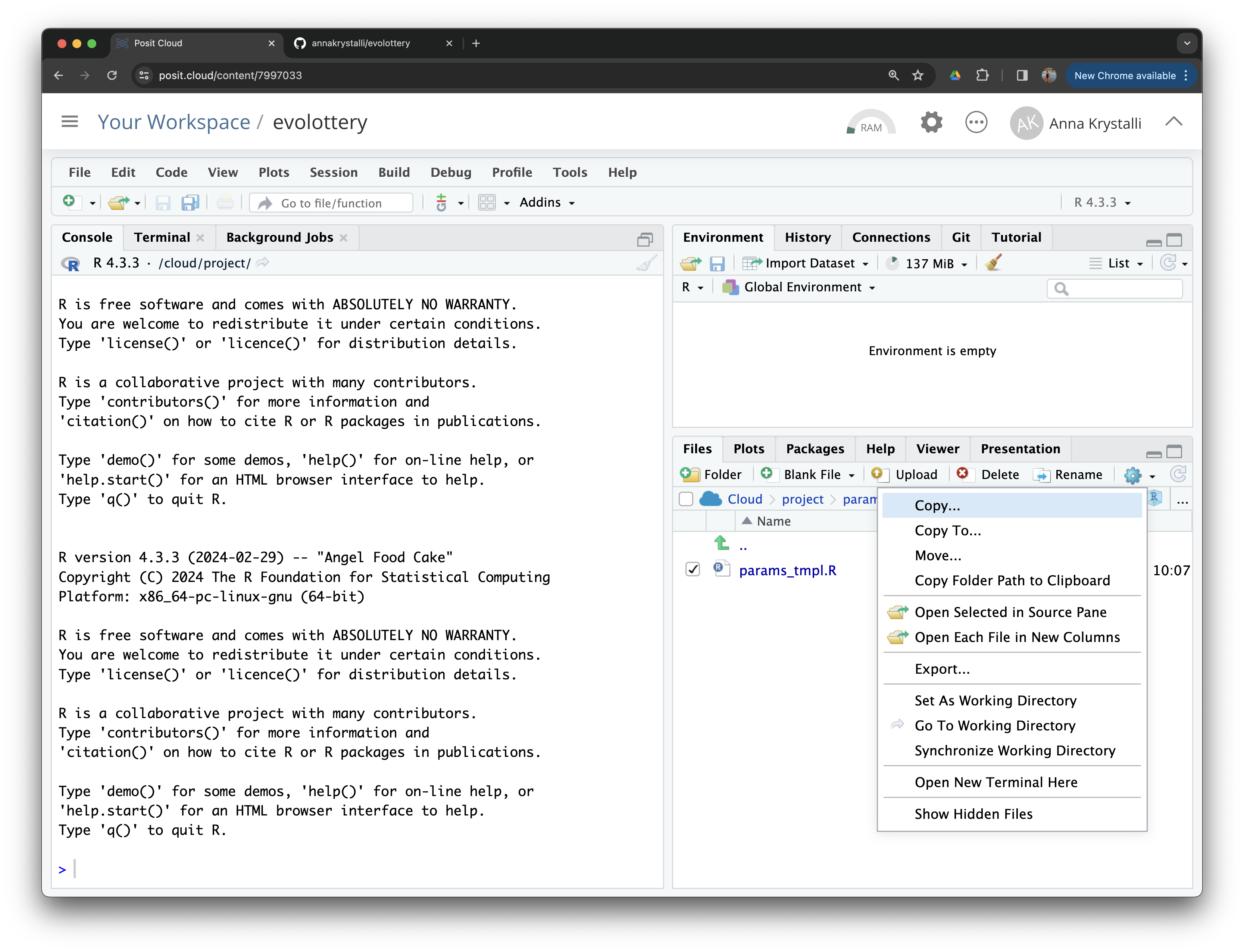Viewport: 1244px width, 952px height.
Task: Click the RAM usage gauge
Action: pyautogui.click(x=871, y=122)
